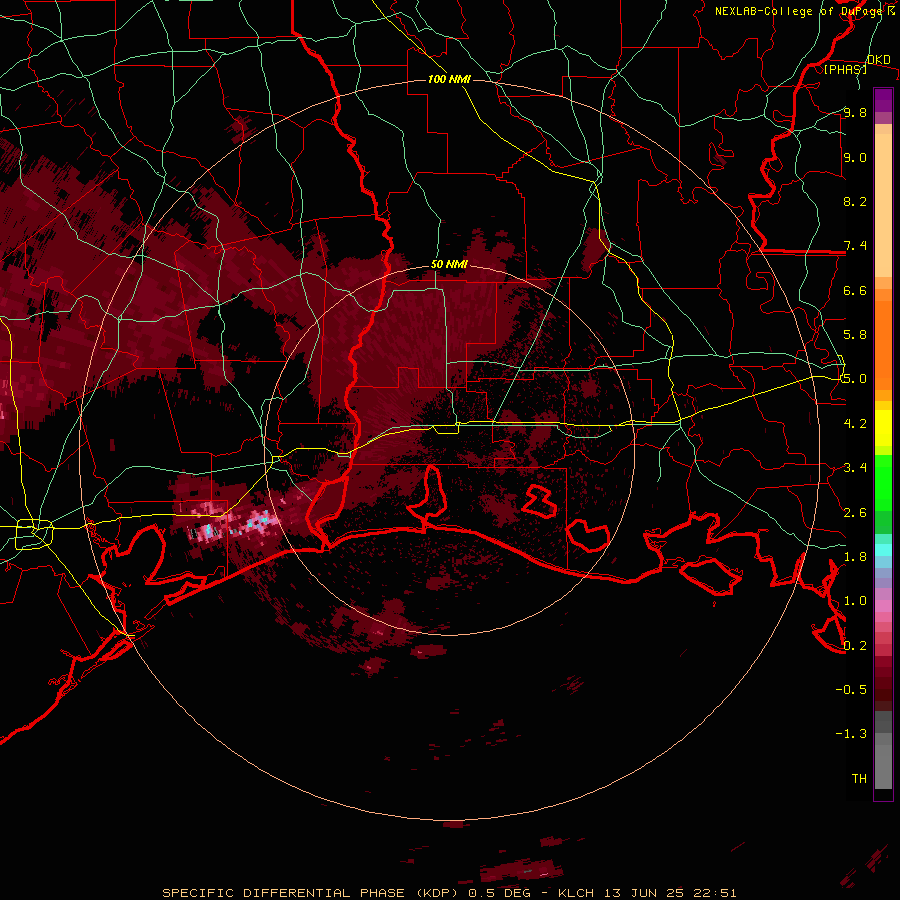Click the 2.6 value on the color scale
This screenshot has width=900, height=900.
[855, 513]
